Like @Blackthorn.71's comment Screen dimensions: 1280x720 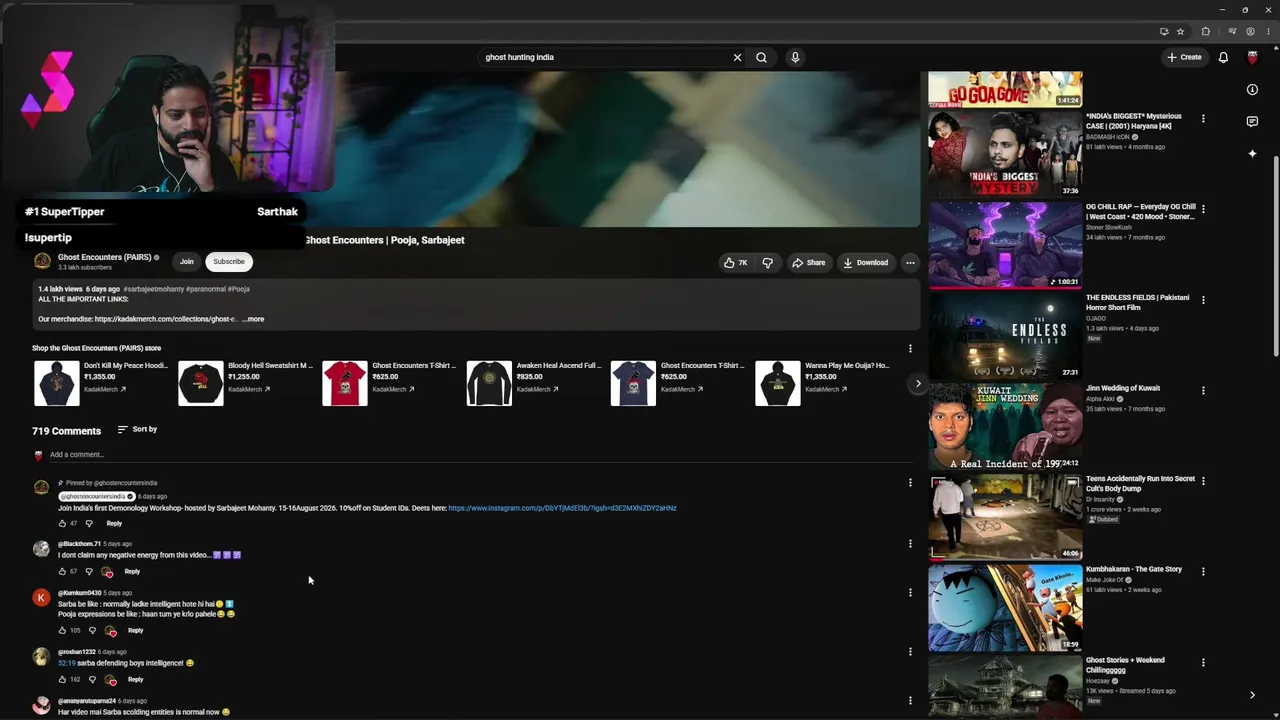click(62, 571)
